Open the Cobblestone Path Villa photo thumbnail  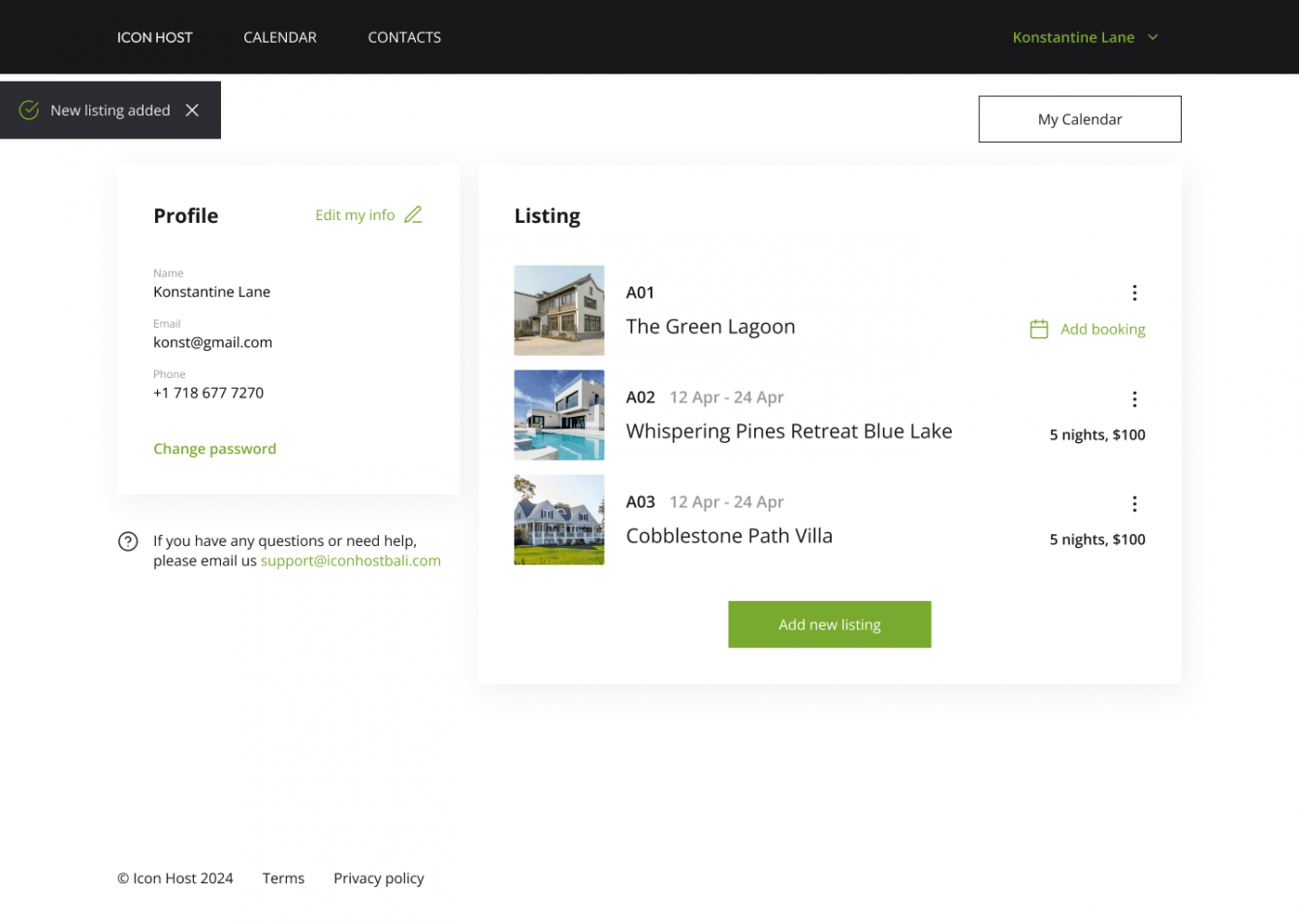click(x=559, y=520)
